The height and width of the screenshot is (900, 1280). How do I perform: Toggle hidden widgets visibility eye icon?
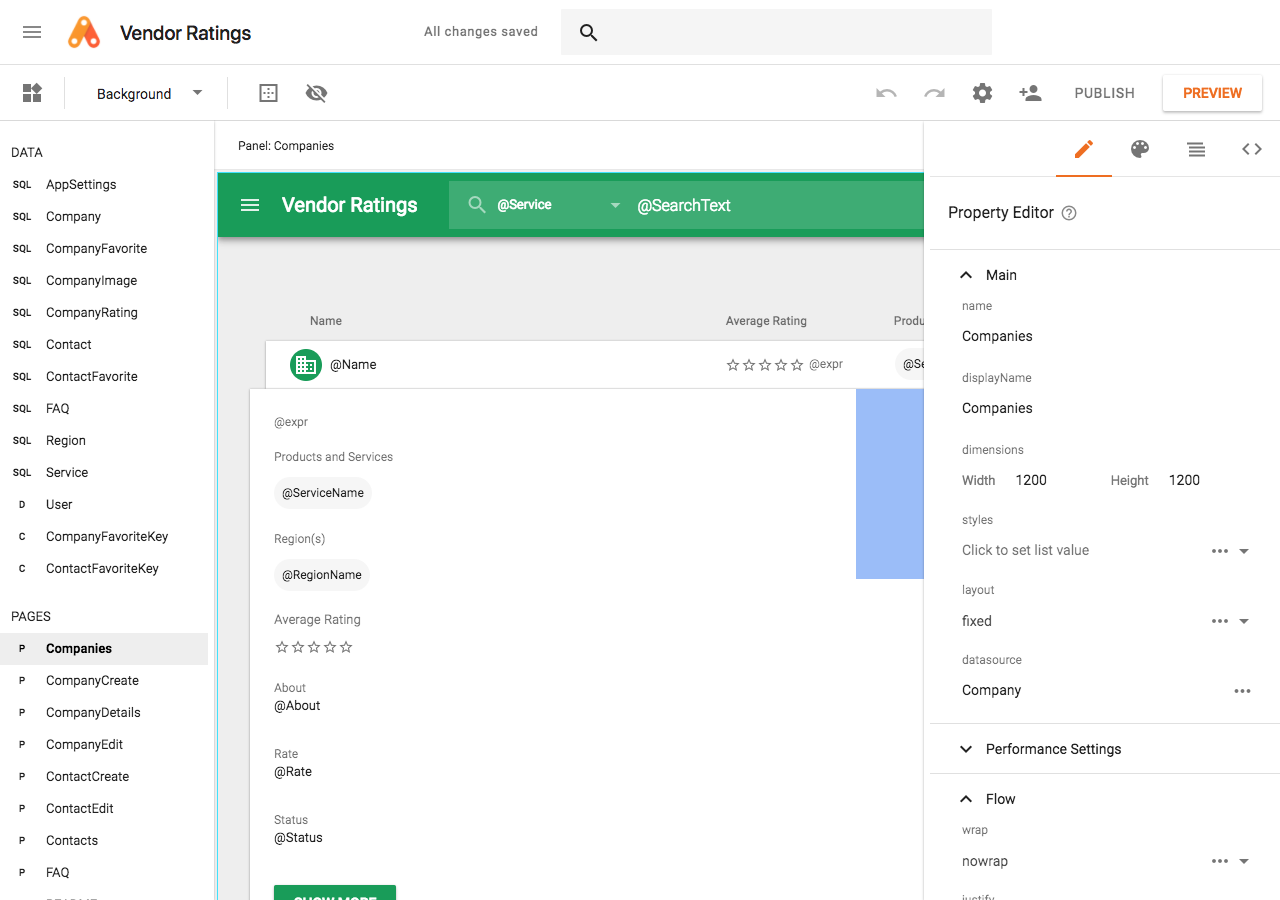point(316,93)
